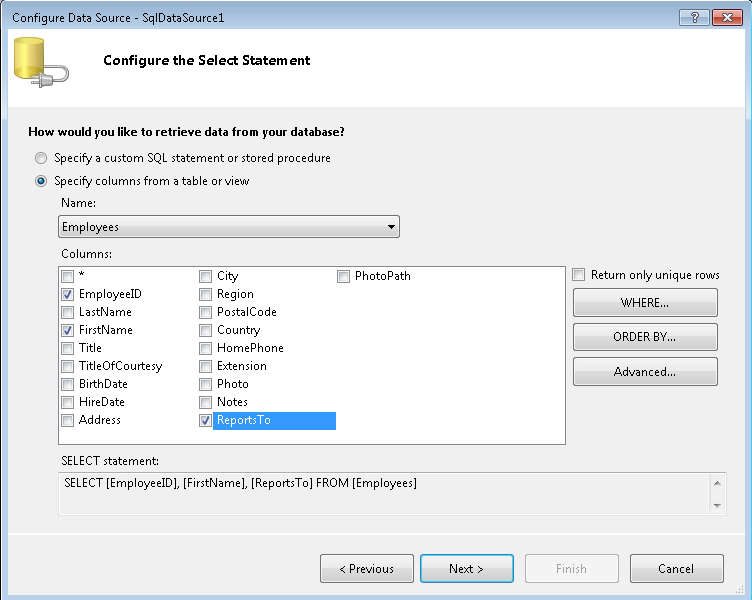
Task: Click the SELECT statement scroll up arrow
Action: point(717,482)
